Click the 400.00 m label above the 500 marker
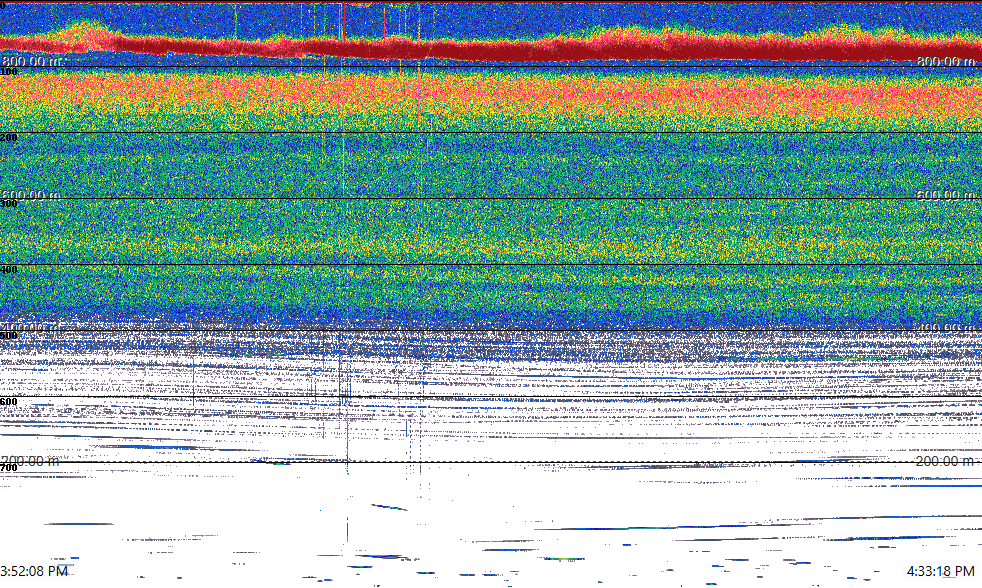 point(31,328)
